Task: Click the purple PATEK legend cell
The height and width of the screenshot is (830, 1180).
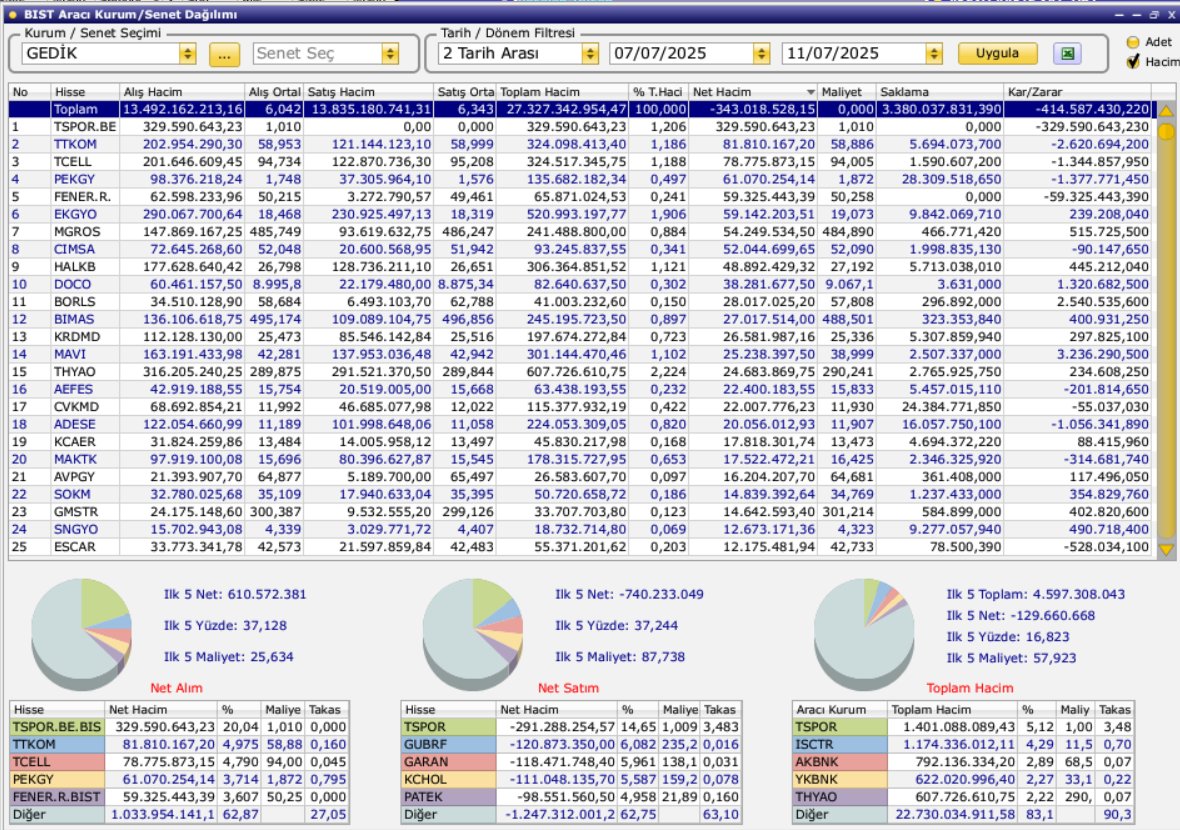Action: 449,797
